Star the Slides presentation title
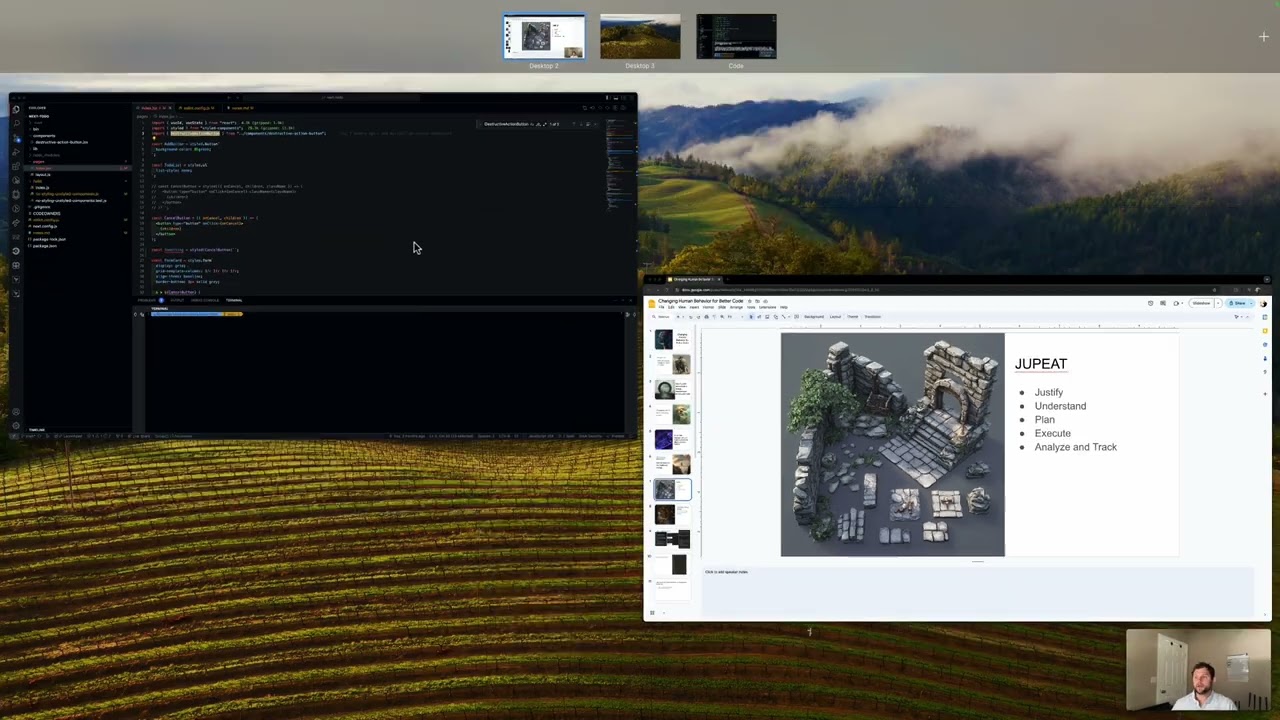This screenshot has height=720, width=1280. click(x=748, y=301)
